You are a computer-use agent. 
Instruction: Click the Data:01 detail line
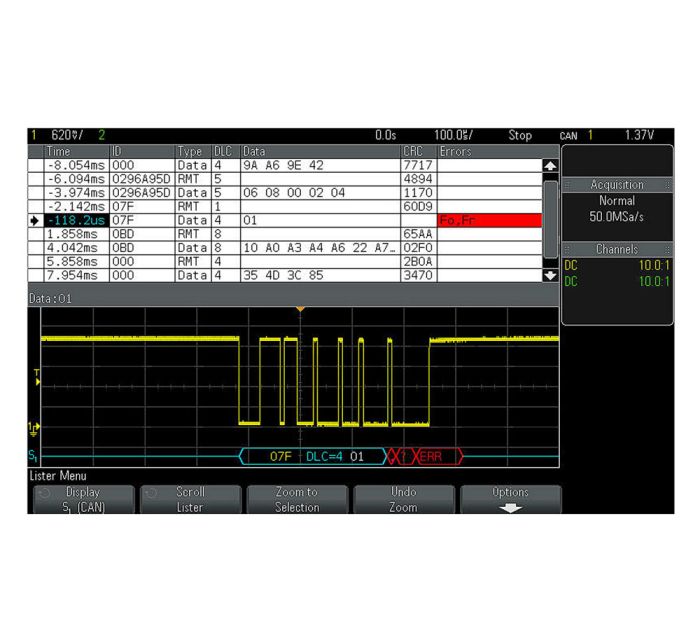coord(50,299)
